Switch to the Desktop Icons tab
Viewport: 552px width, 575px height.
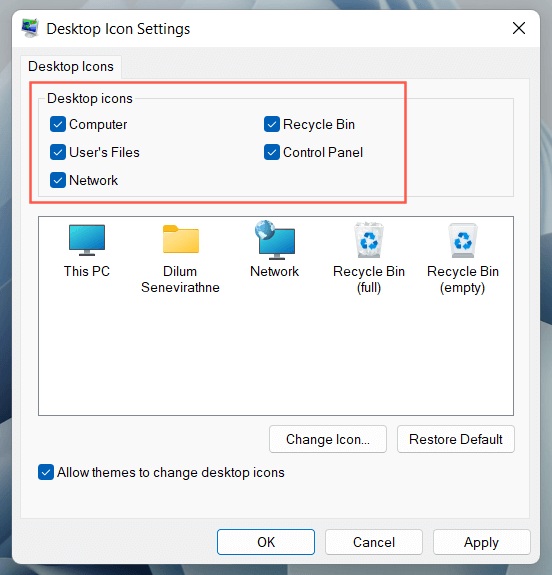[71, 67]
